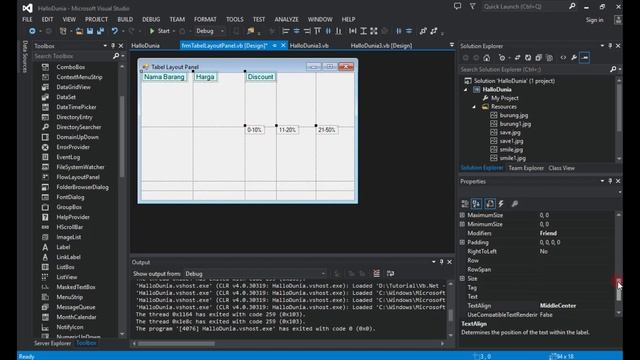640x360 pixels.
Task: Click the Toolbox vertical scrollbar thumb
Action: coord(122,137)
